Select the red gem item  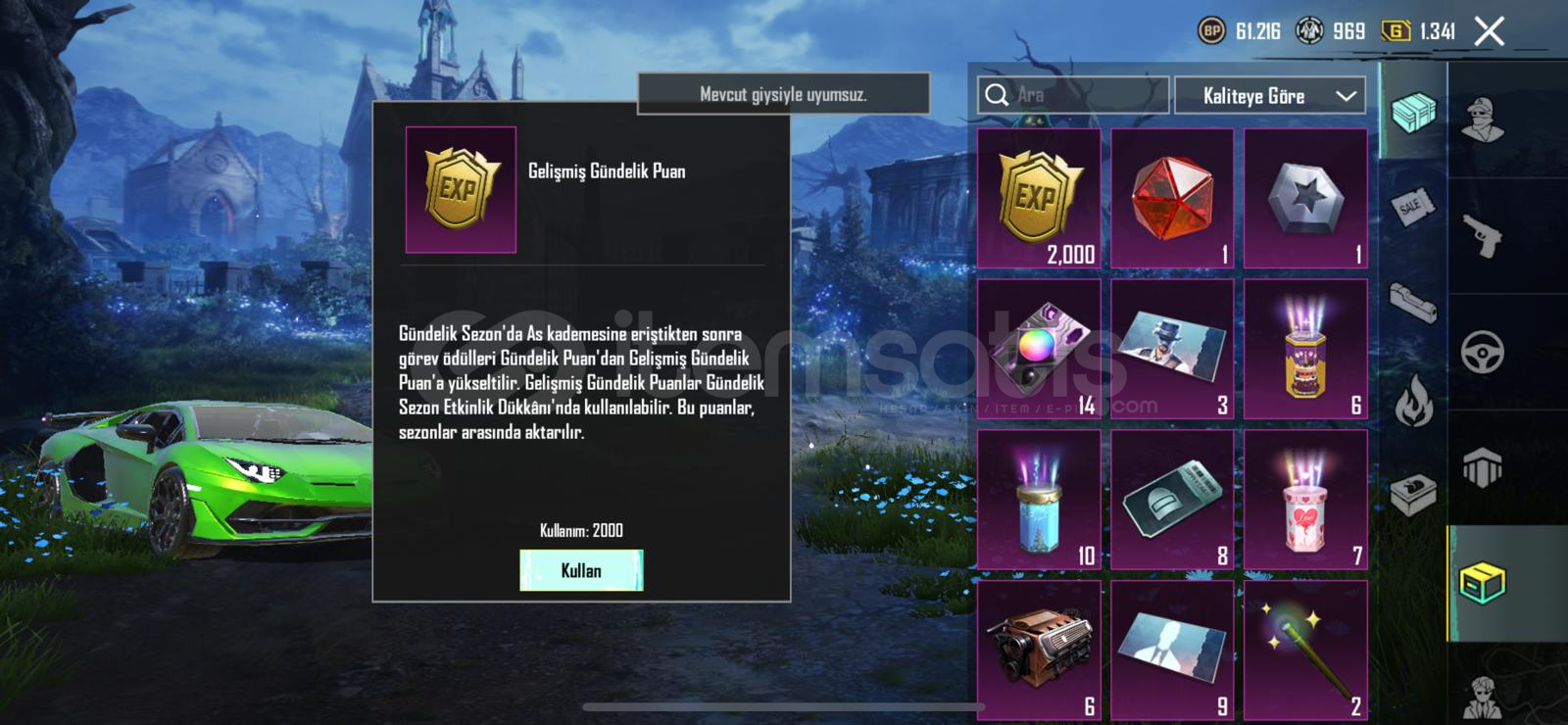point(1172,199)
